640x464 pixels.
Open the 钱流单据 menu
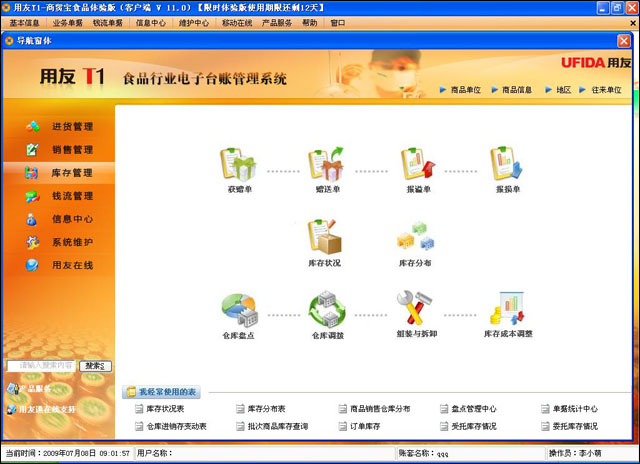(108, 23)
